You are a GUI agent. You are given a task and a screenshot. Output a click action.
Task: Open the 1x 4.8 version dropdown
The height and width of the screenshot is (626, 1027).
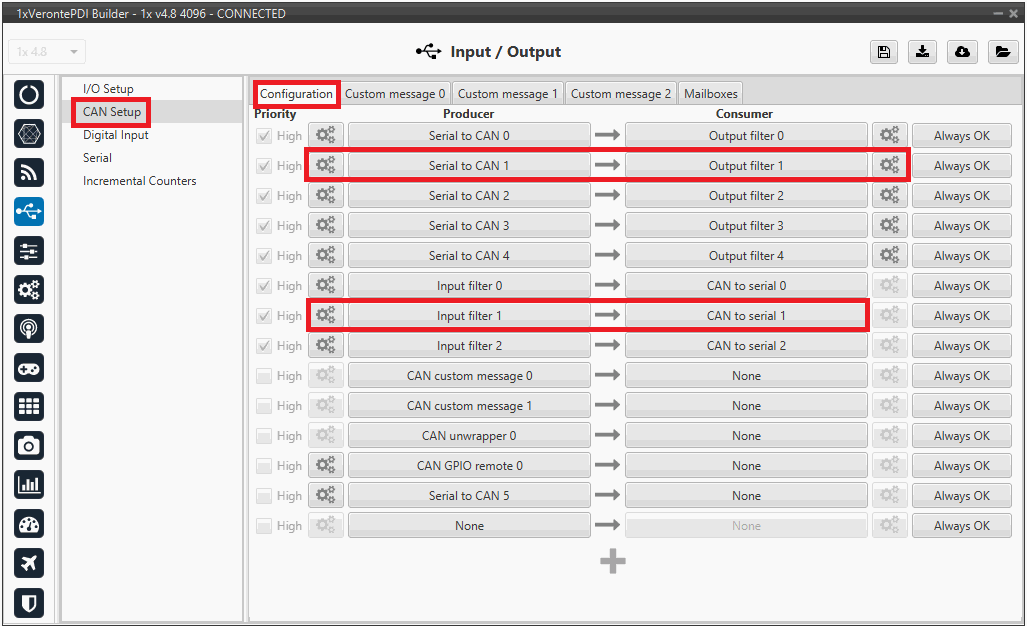click(48, 52)
